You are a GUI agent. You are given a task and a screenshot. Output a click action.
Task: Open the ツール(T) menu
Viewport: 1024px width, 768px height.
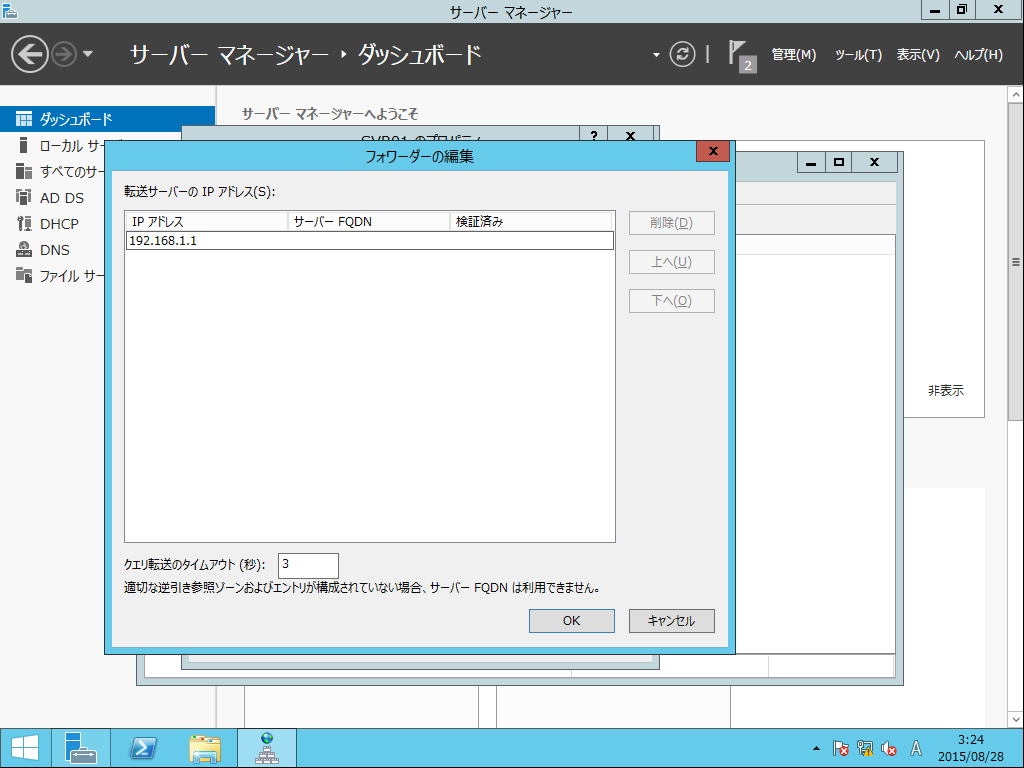(x=858, y=55)
